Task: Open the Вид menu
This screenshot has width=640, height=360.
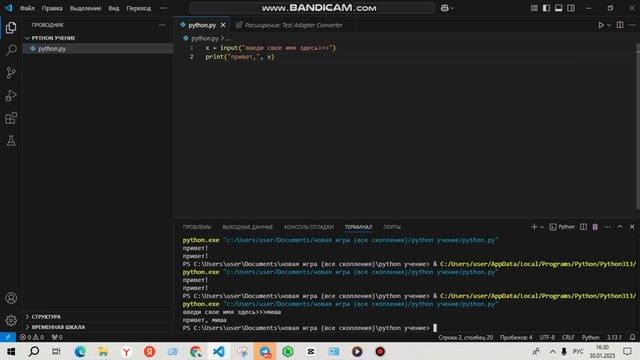Action: pos(114,8)
